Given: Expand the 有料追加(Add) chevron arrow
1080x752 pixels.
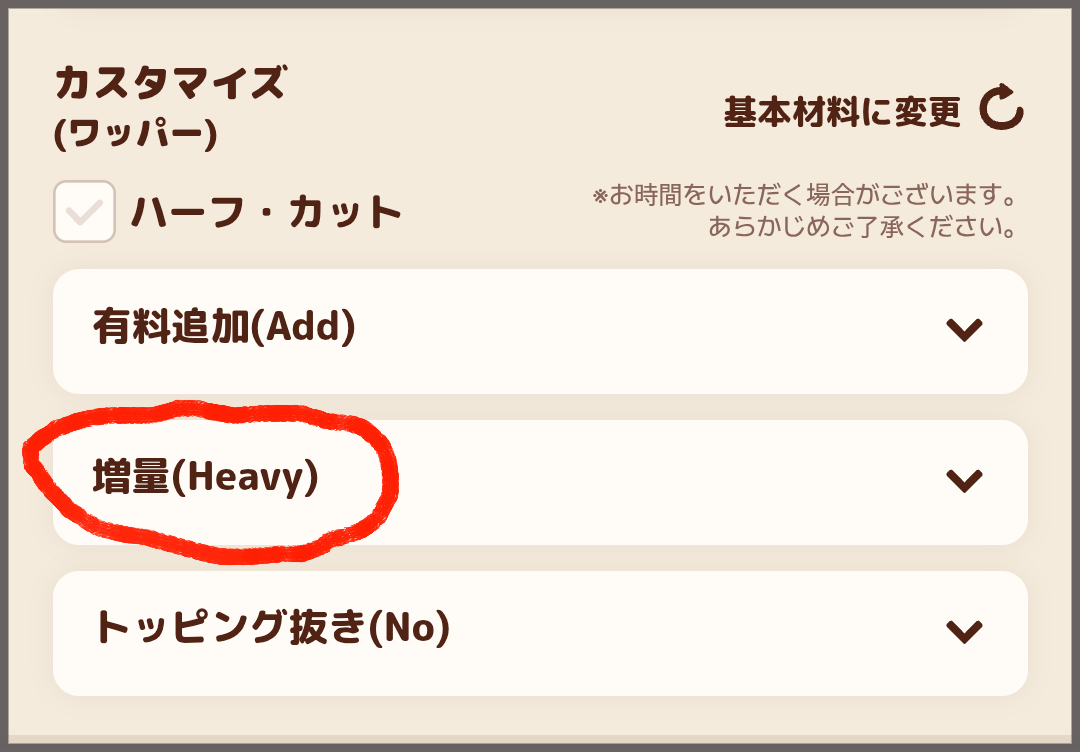Looking at the screenshot, I should [964, 330].
